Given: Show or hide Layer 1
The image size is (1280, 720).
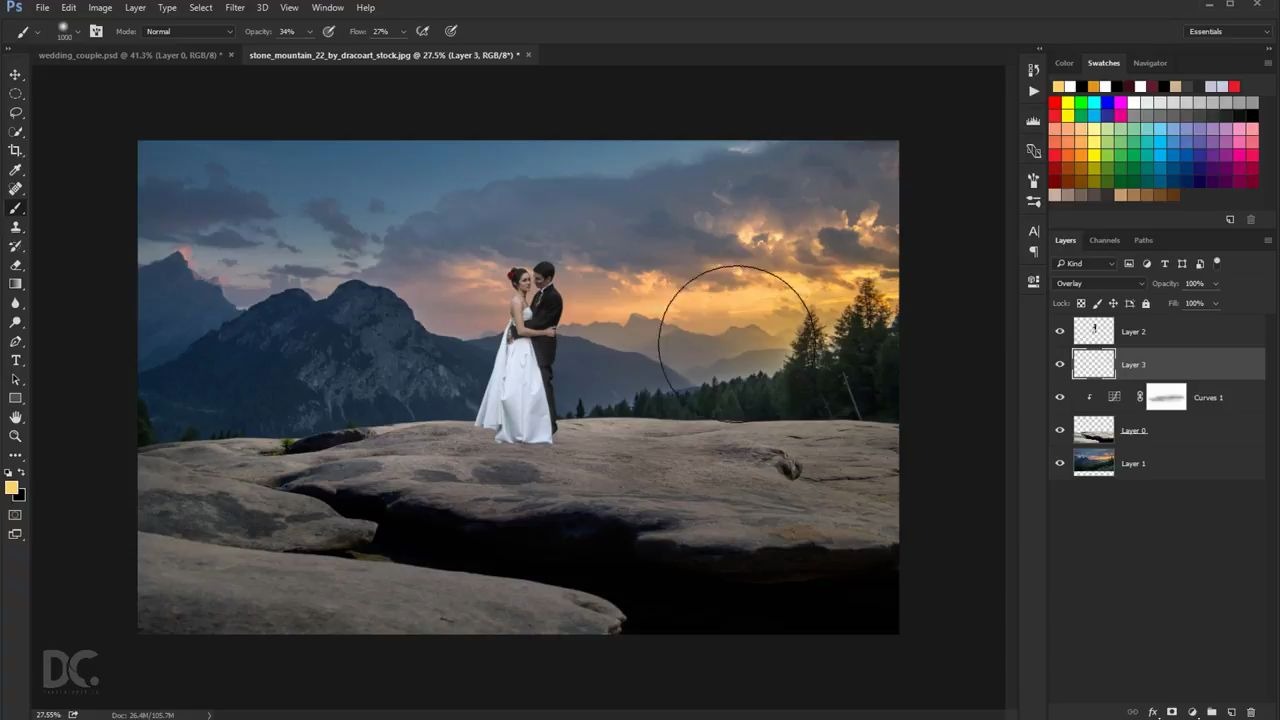Looking at the screenshot, I should 1060,463.
